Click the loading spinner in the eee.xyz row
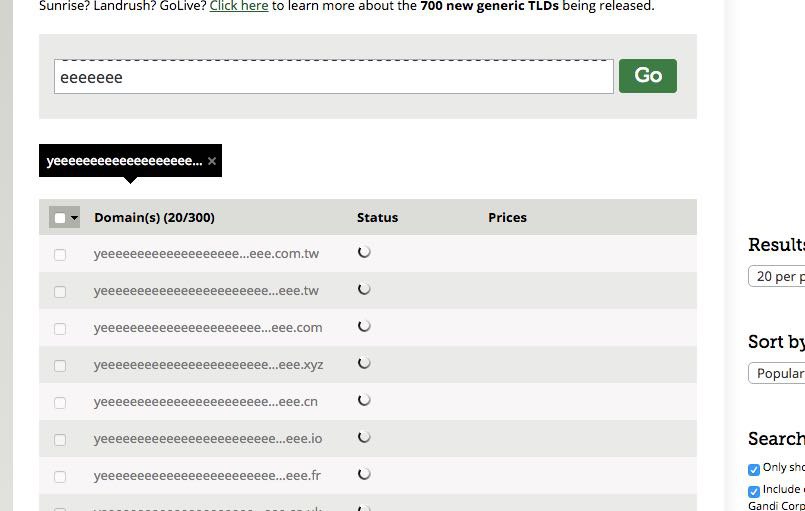 coord(364,363)
